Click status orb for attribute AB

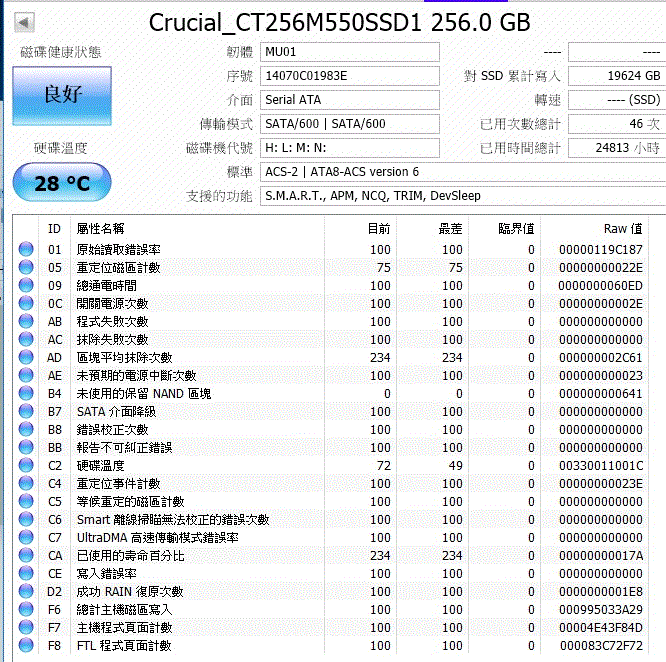click(x=26, y=321)
